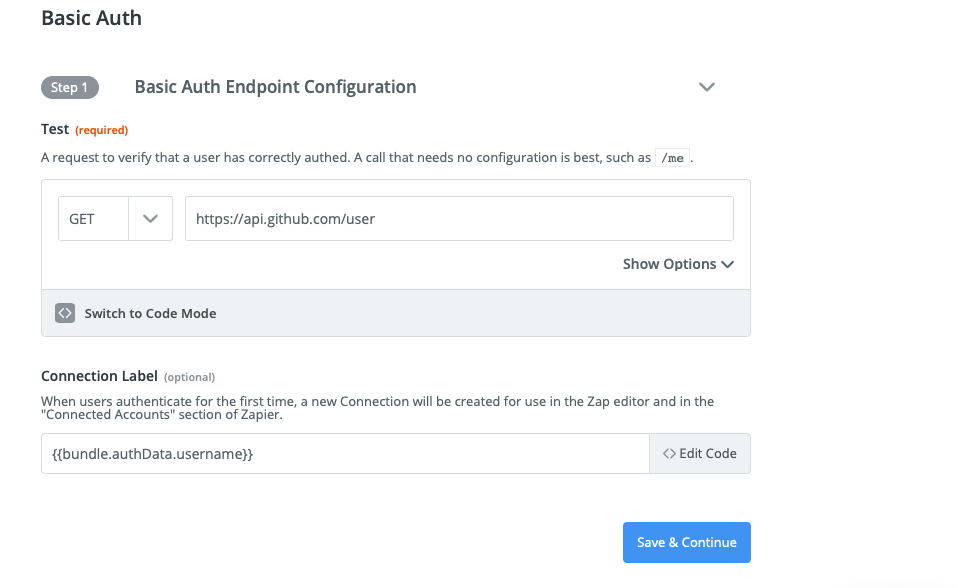Collapse the Basic Auth Endpoint Configuration section
Screen dimensions: 957x588
click(707, 87)
